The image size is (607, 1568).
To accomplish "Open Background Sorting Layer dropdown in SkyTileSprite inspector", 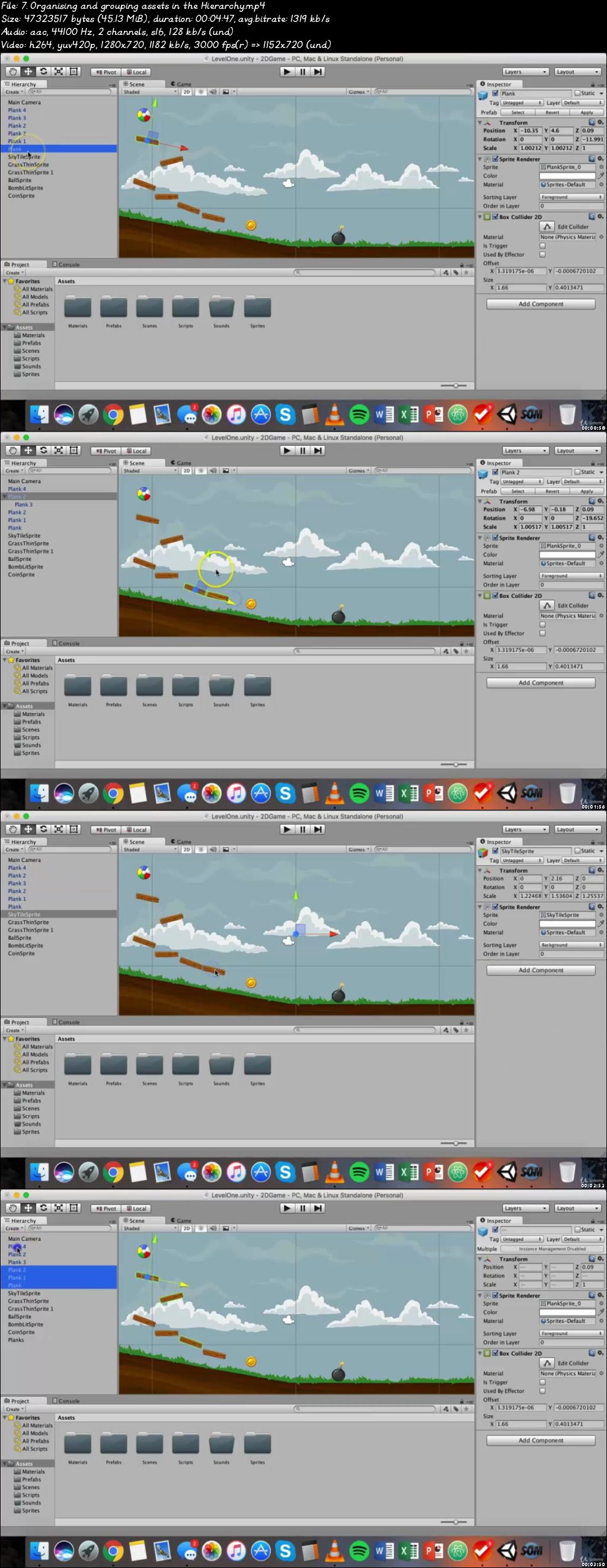I will (571, 945).
